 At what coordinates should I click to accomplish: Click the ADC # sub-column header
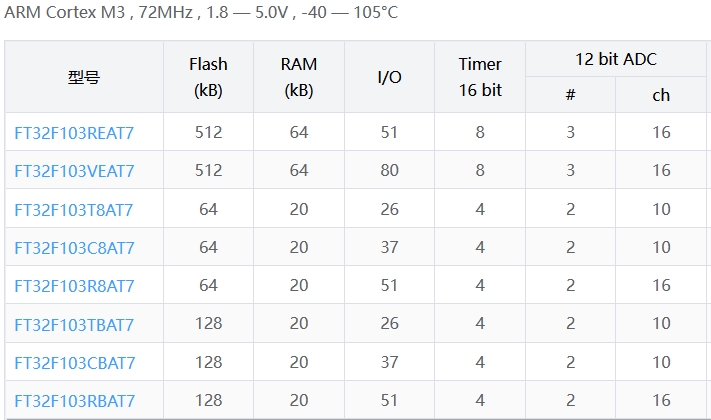pyautogui.click(x=570, y=95)
